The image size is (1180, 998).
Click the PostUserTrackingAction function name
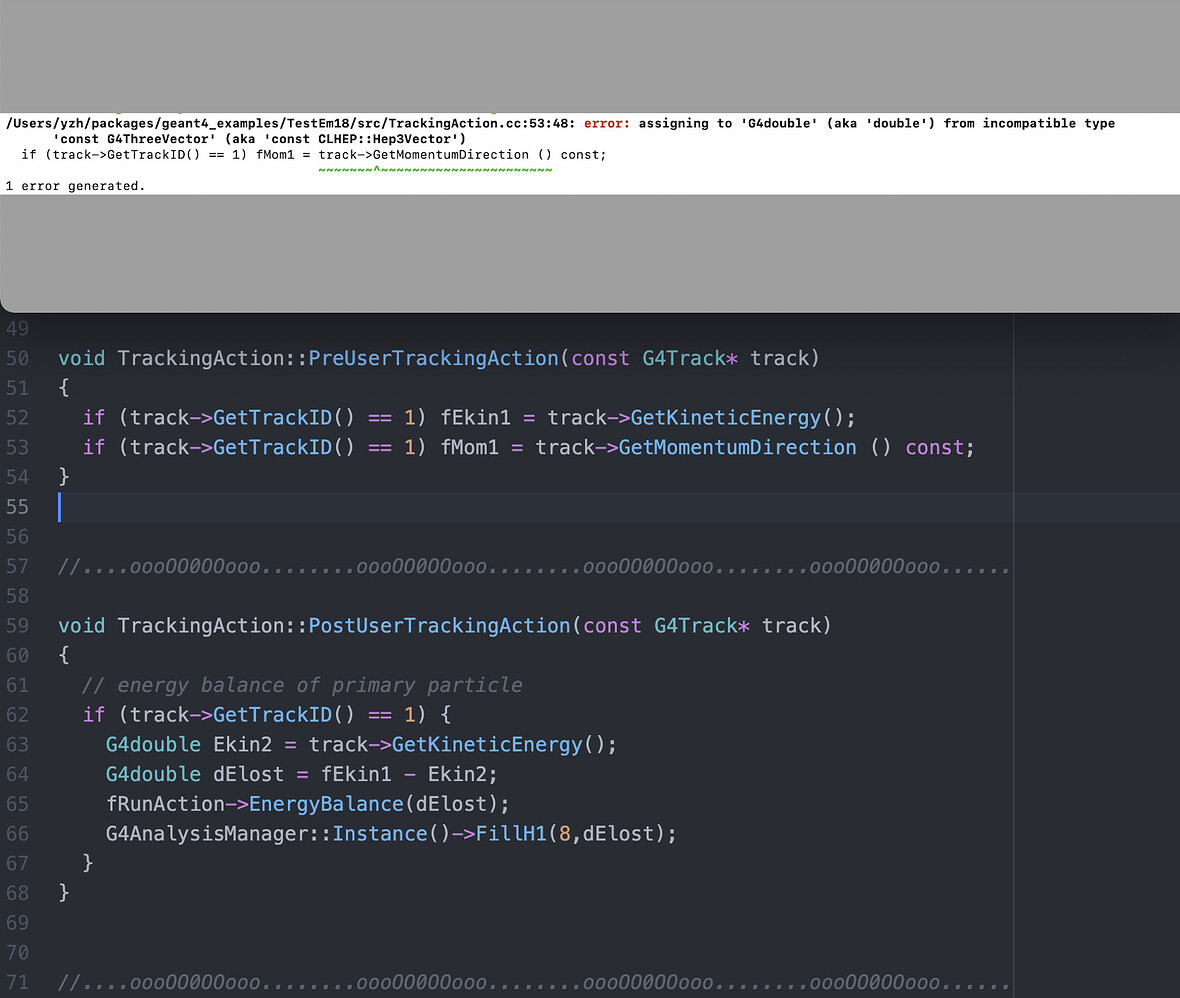[438, 625]
